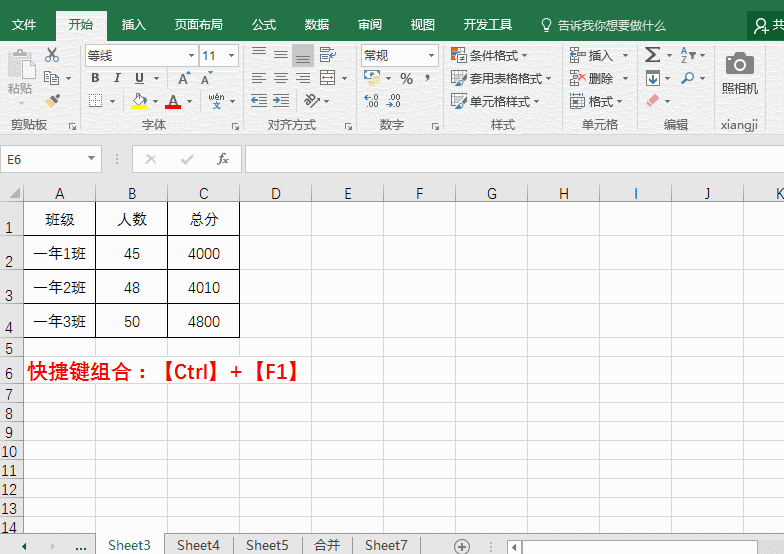Select the Format Painter brush
The height and width of the screenshot is (554, 784).
click(52, 100)
